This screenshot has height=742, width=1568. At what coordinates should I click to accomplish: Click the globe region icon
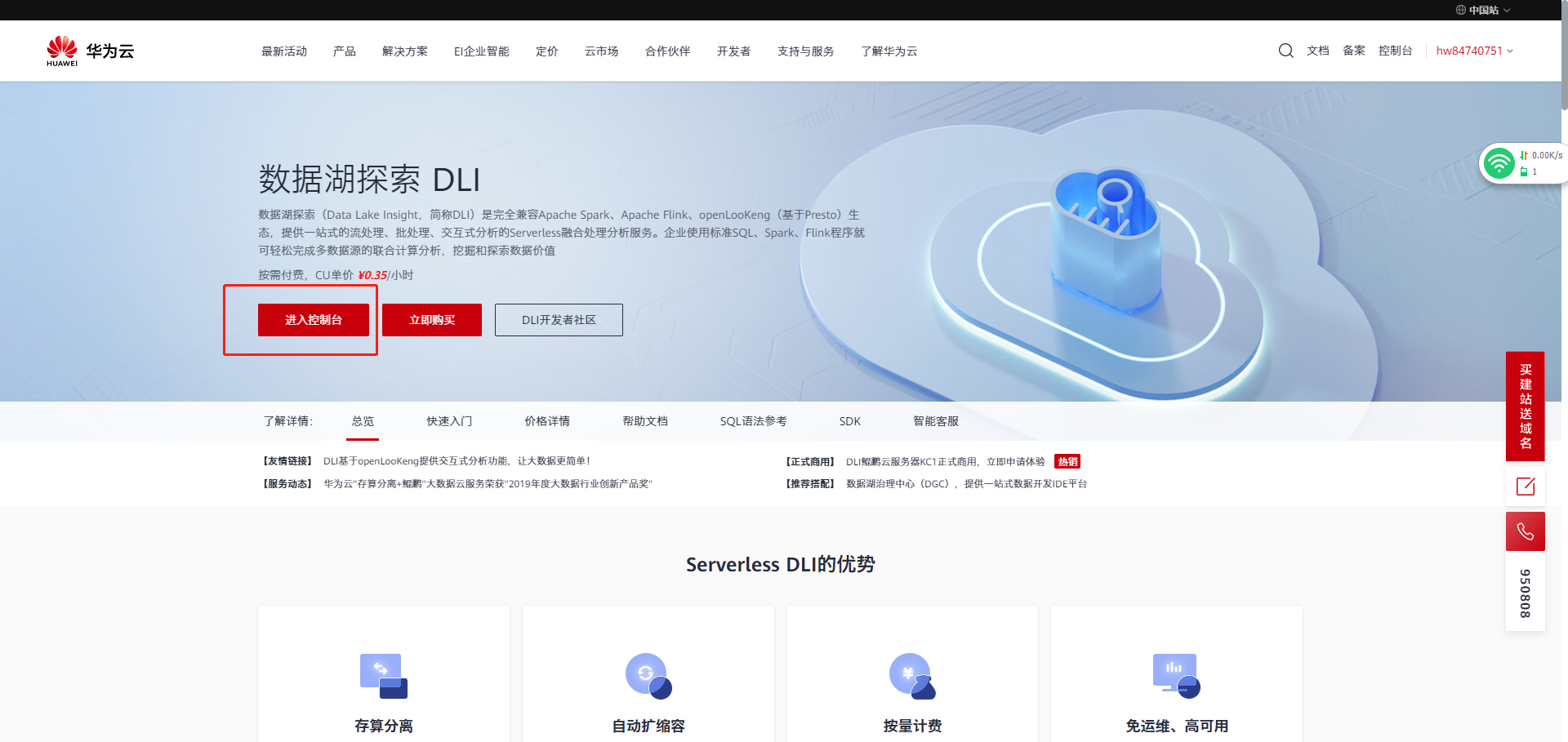point(1460,10)
